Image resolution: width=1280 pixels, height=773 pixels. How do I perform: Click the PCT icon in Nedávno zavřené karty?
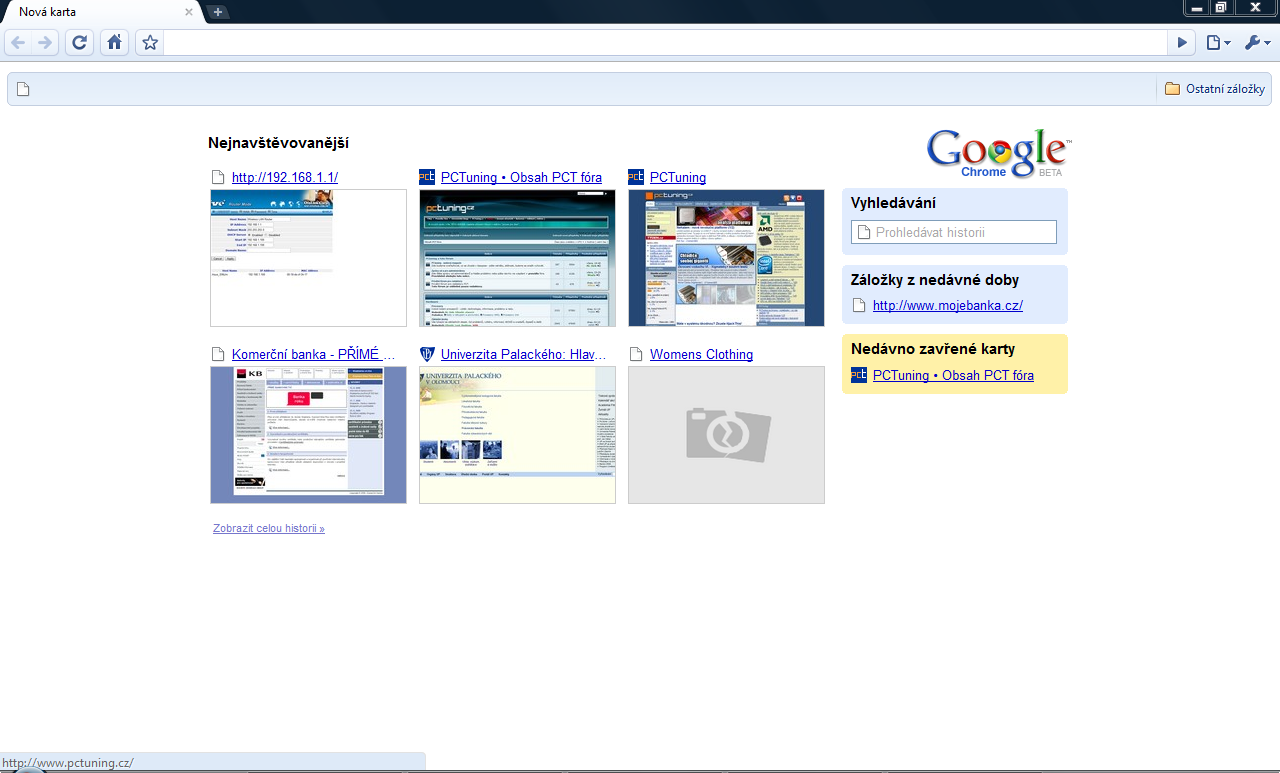[x=859, y=375]
